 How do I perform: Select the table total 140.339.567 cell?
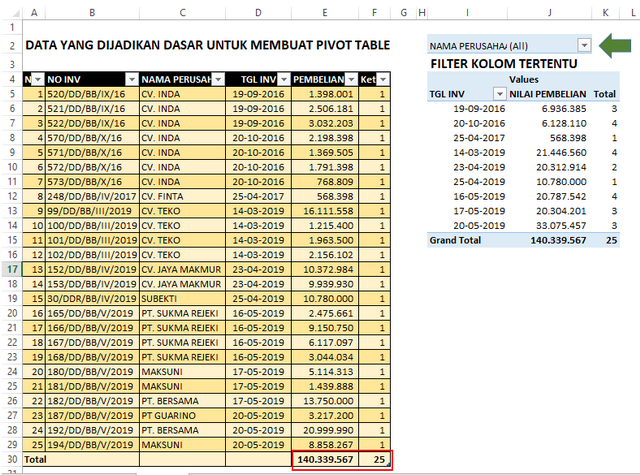tap(325, 459)
